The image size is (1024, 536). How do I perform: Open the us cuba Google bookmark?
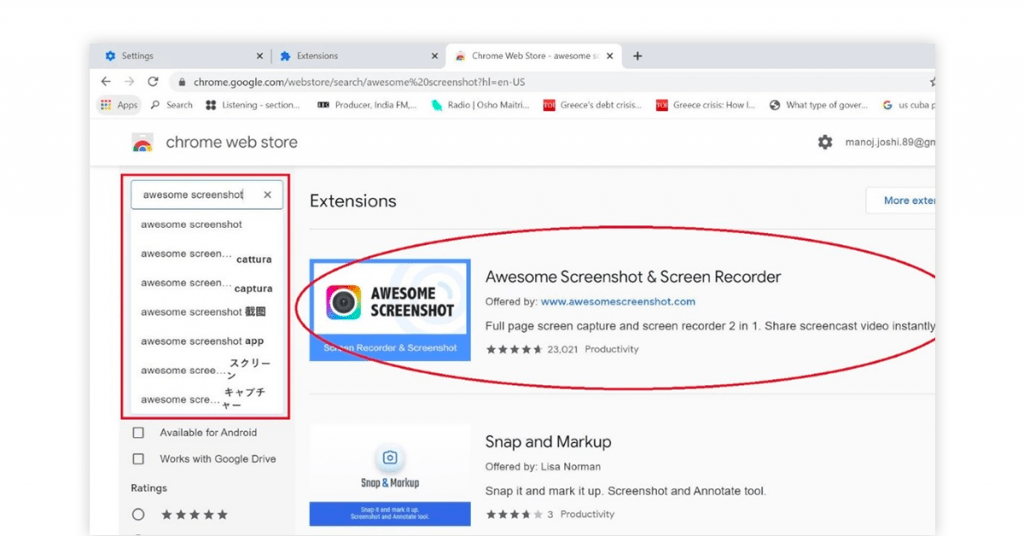click(908, 105)
